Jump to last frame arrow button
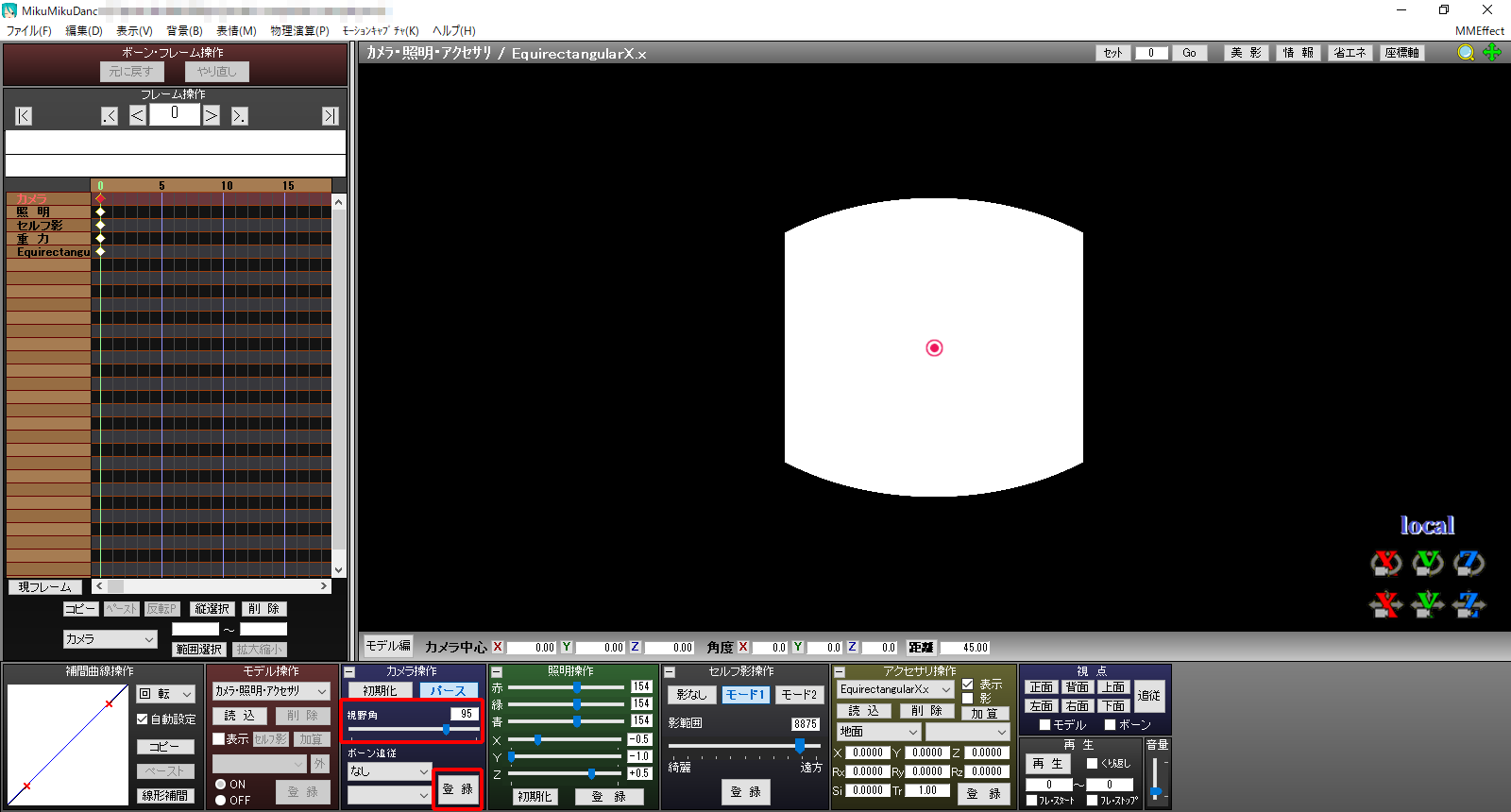The width and height of the screenshot is (1511, 812). pyautogui.click(x=330, y=116)
